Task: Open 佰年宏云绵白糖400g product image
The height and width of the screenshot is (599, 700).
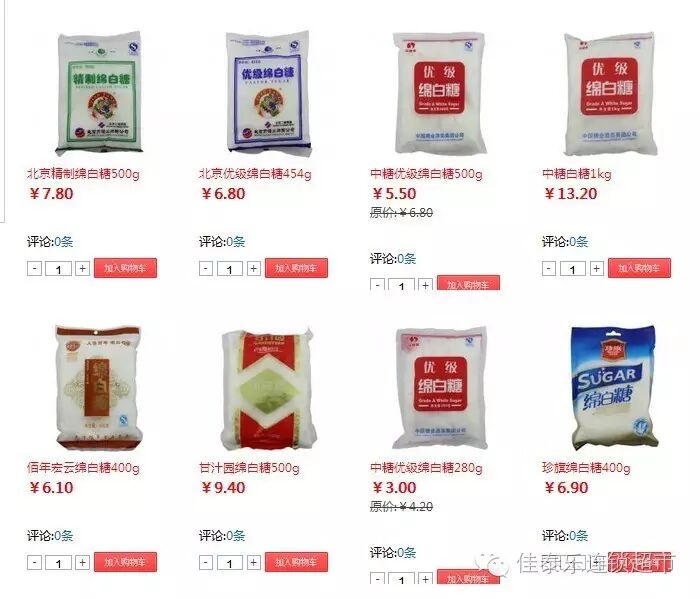Action: click(x=99, y=387)
